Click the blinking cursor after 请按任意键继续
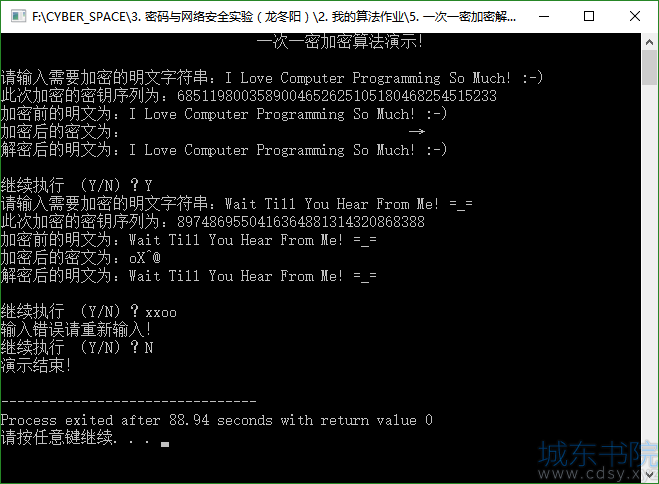Image resolution: width=659 pixels, height=484 pixels. tap(165, 444)
